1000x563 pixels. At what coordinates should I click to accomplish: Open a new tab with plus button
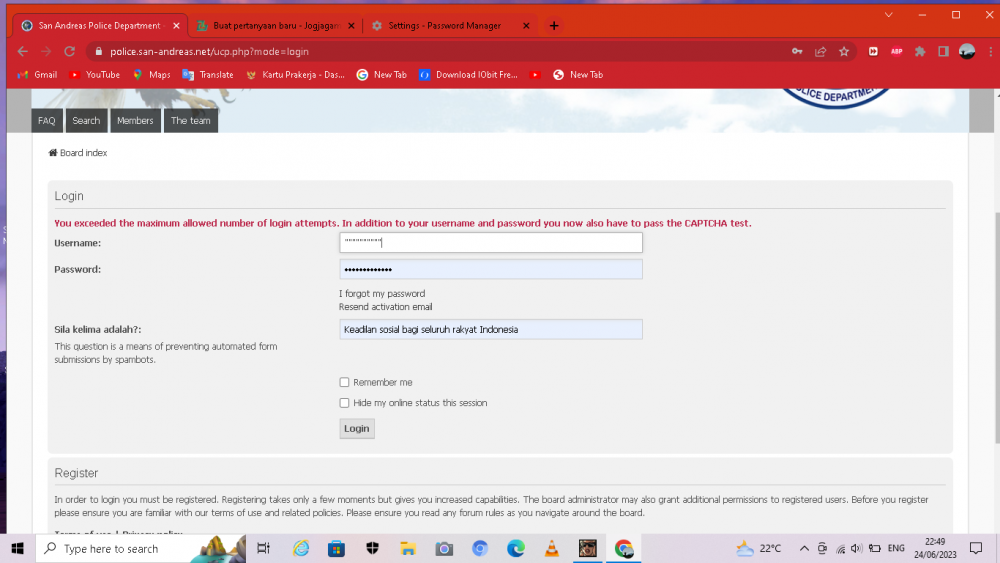click(x=554, y=26)
